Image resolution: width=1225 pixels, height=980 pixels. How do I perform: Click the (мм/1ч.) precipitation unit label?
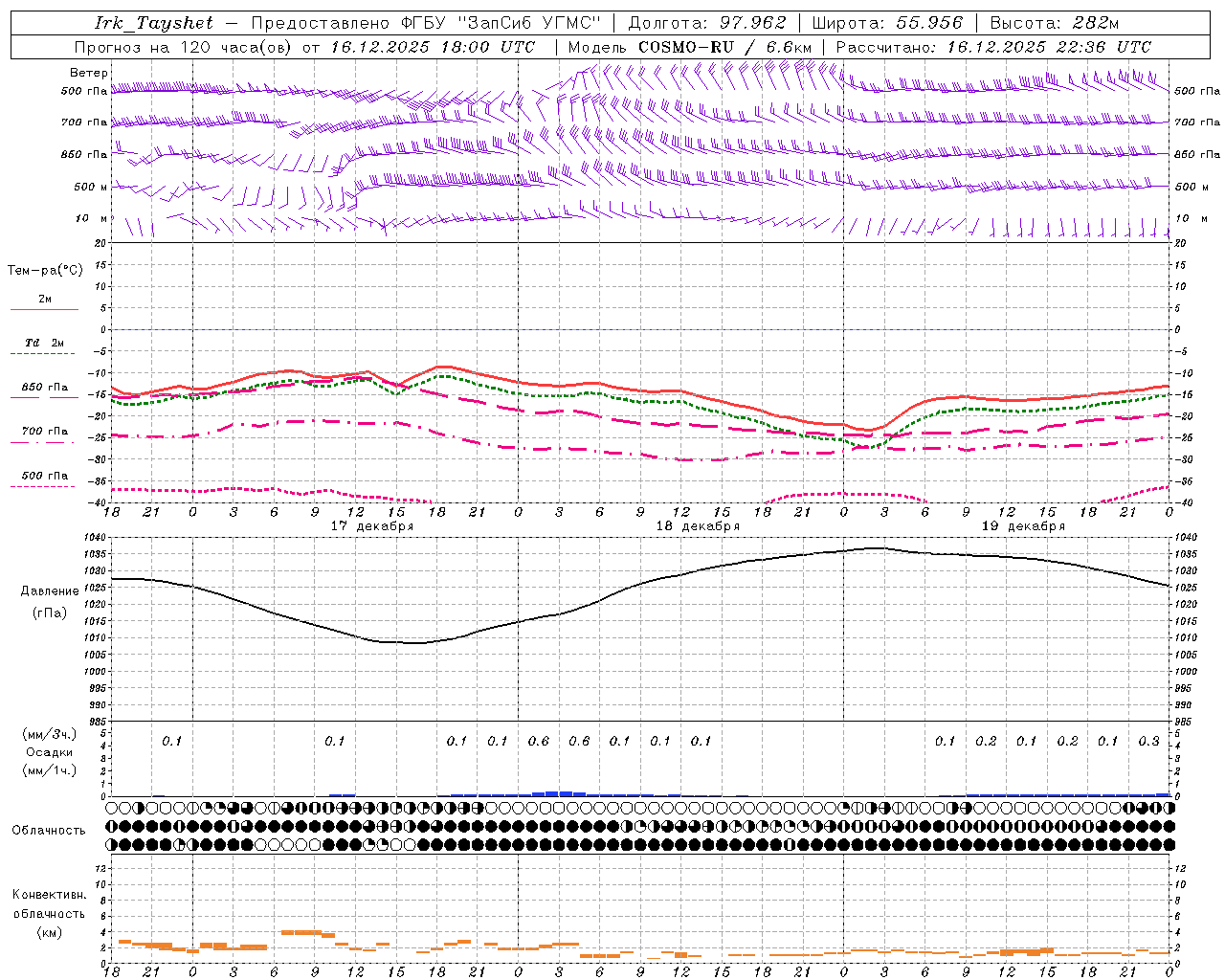point(50,770)
